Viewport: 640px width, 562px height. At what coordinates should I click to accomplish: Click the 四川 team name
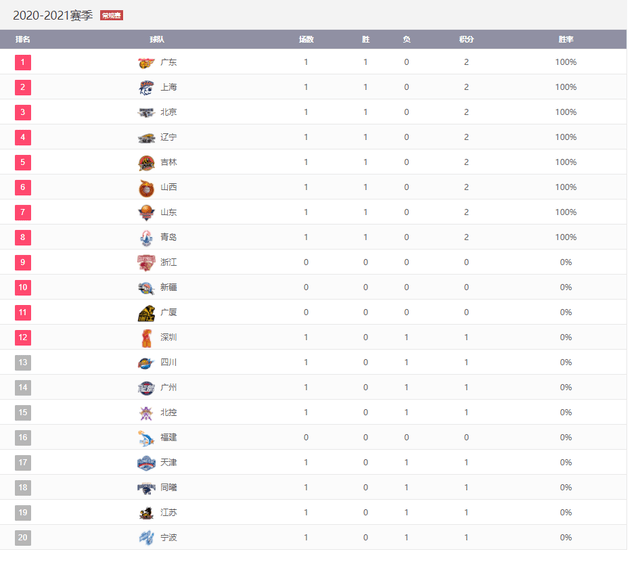tap(169, 362)
